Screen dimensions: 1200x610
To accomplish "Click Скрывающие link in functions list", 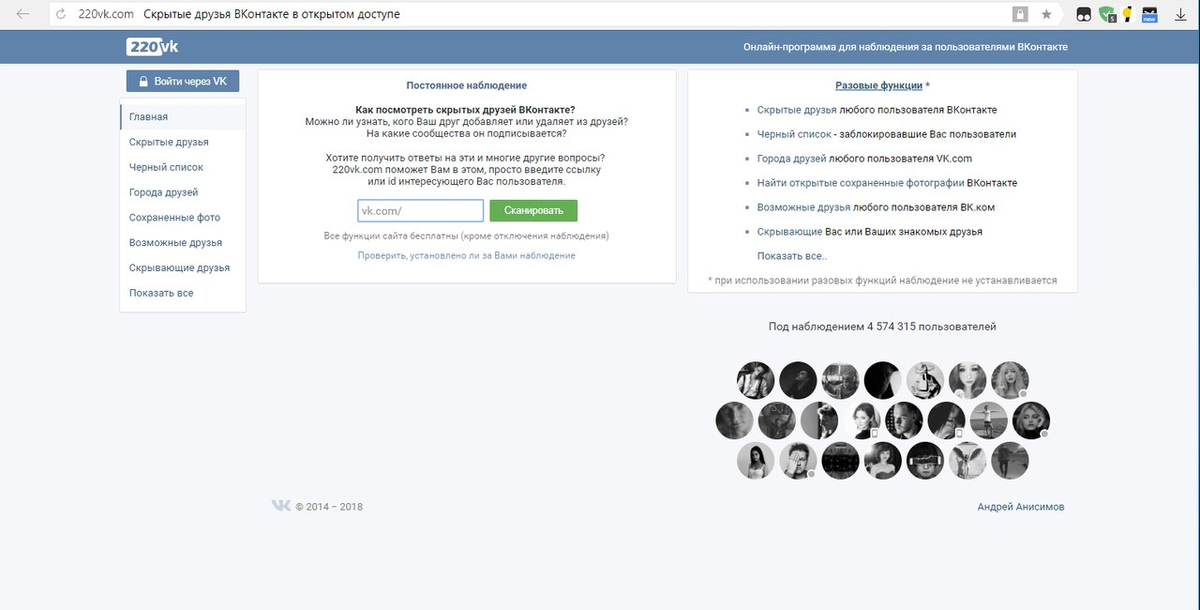I will [789, 231].
